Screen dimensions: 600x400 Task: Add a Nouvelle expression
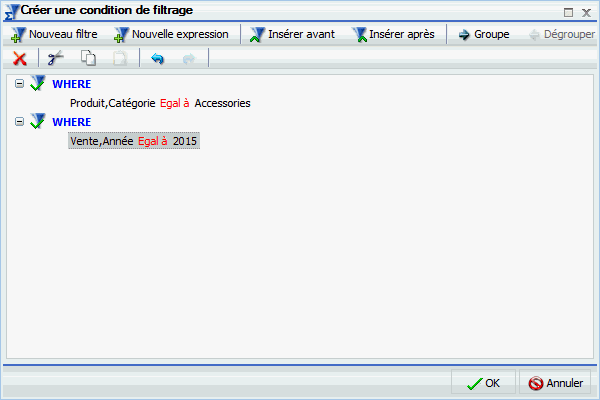pos(171,34)
